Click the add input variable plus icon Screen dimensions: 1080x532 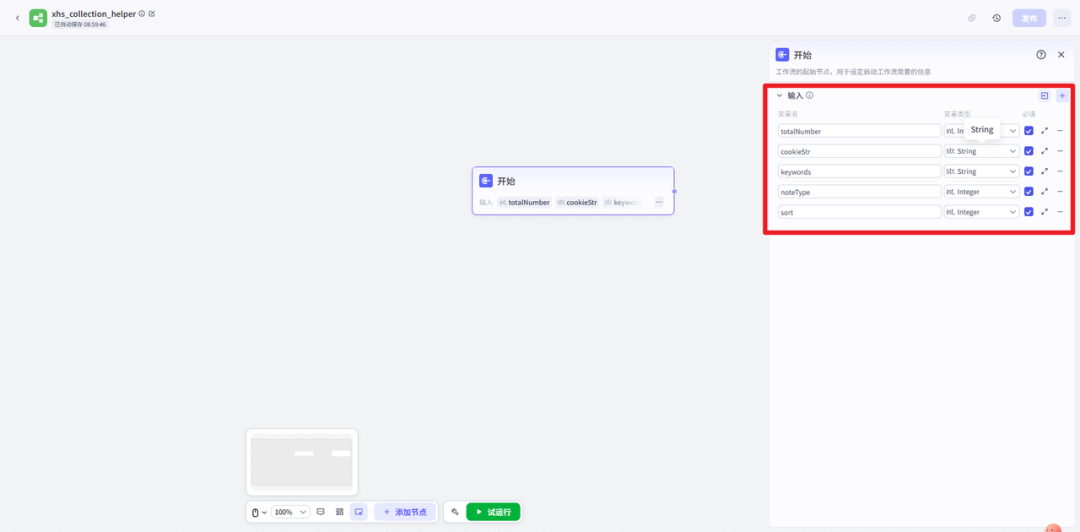coord(1061,96)
